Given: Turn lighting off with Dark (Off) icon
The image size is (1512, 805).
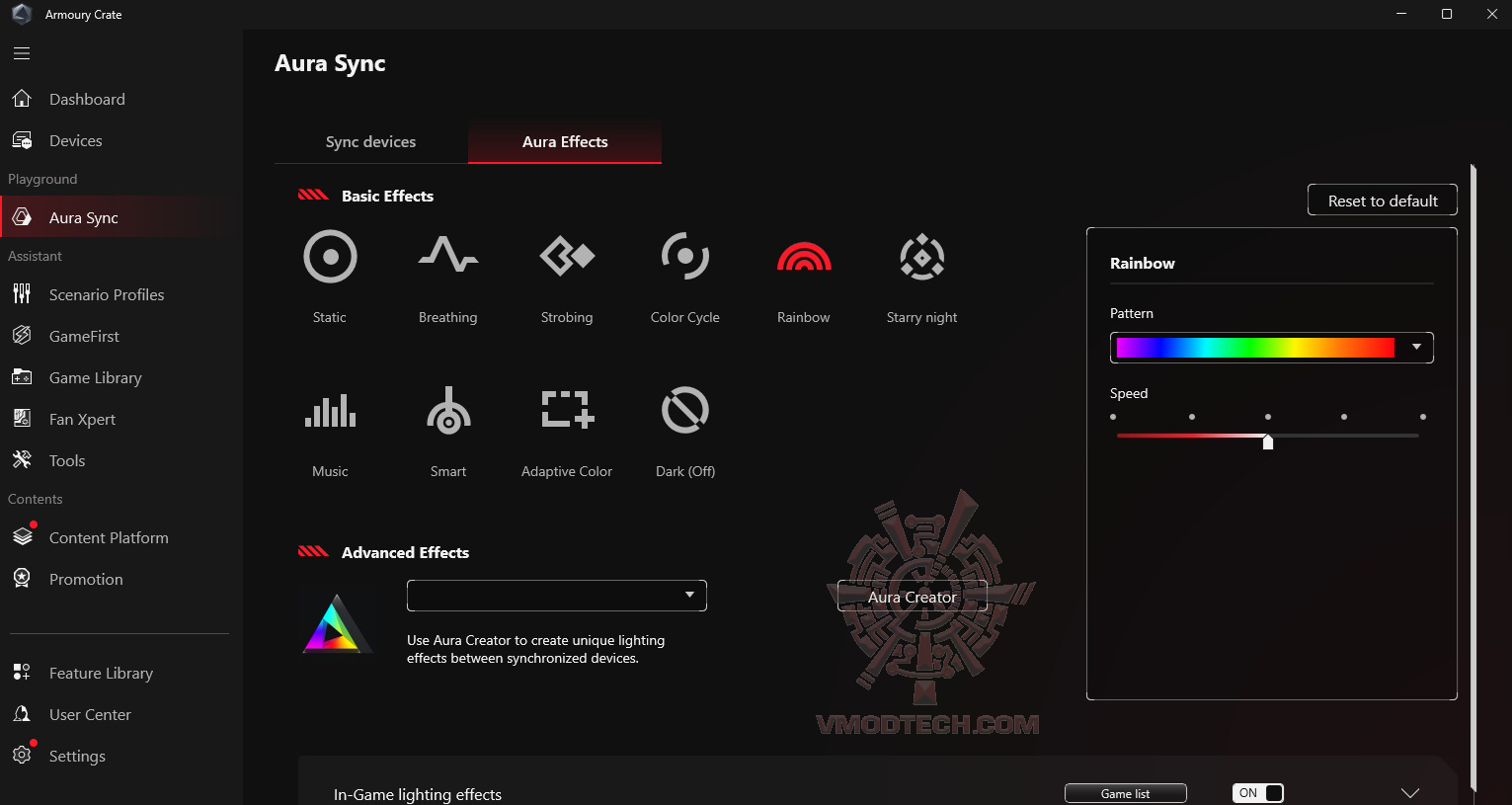Looking at the screenshot, I should 685,410.
